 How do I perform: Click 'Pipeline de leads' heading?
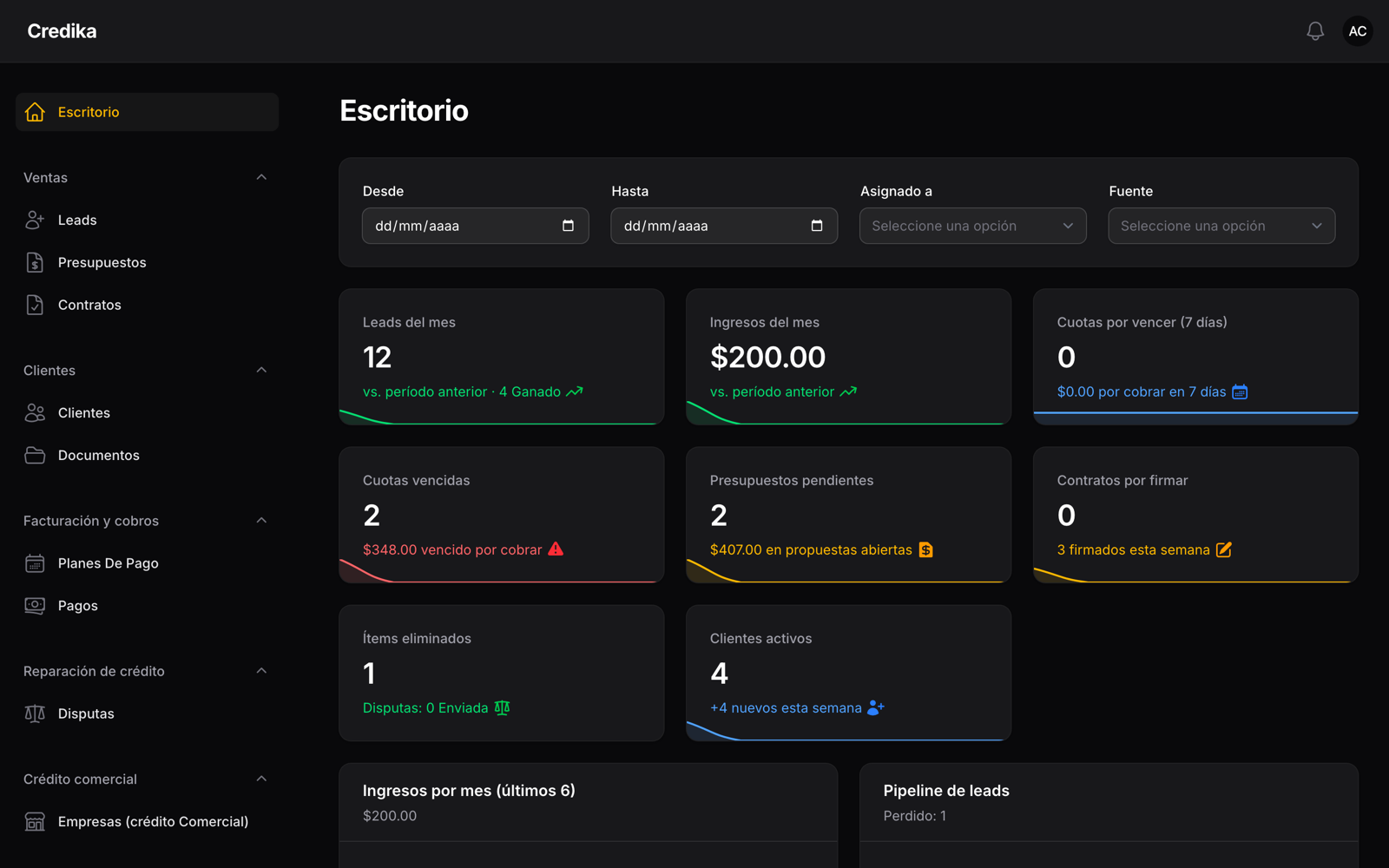(x=946, y=791)
